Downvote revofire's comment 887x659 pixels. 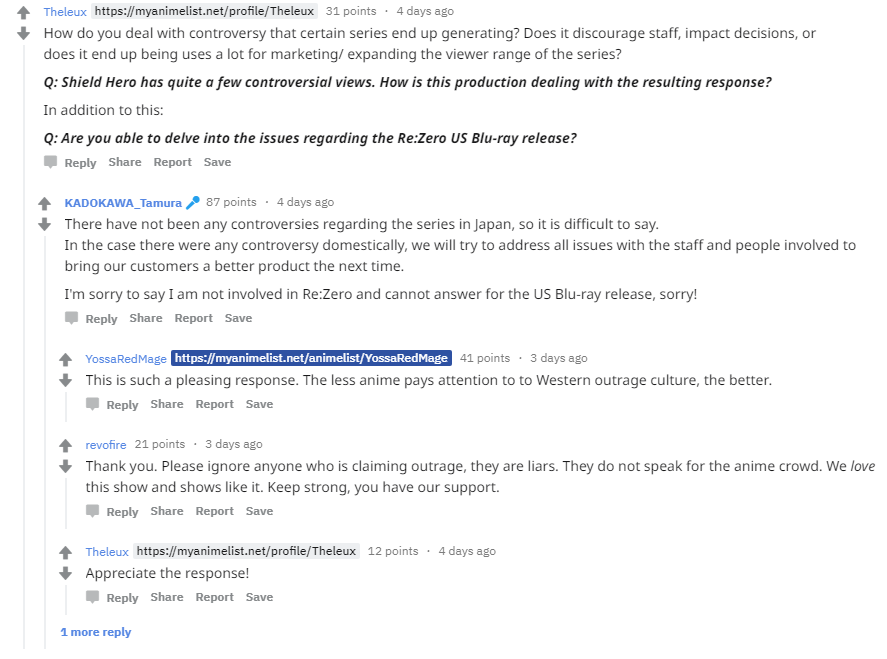coord(65,467)
